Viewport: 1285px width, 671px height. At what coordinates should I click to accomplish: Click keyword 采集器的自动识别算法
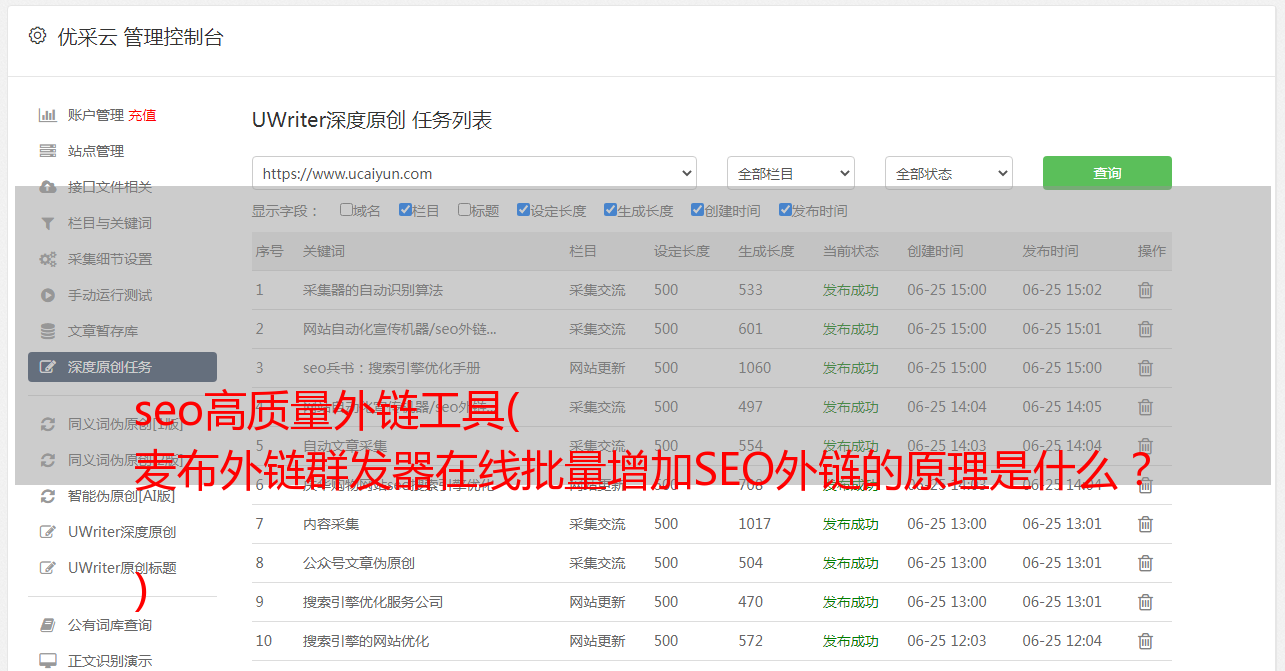point(373,290)
